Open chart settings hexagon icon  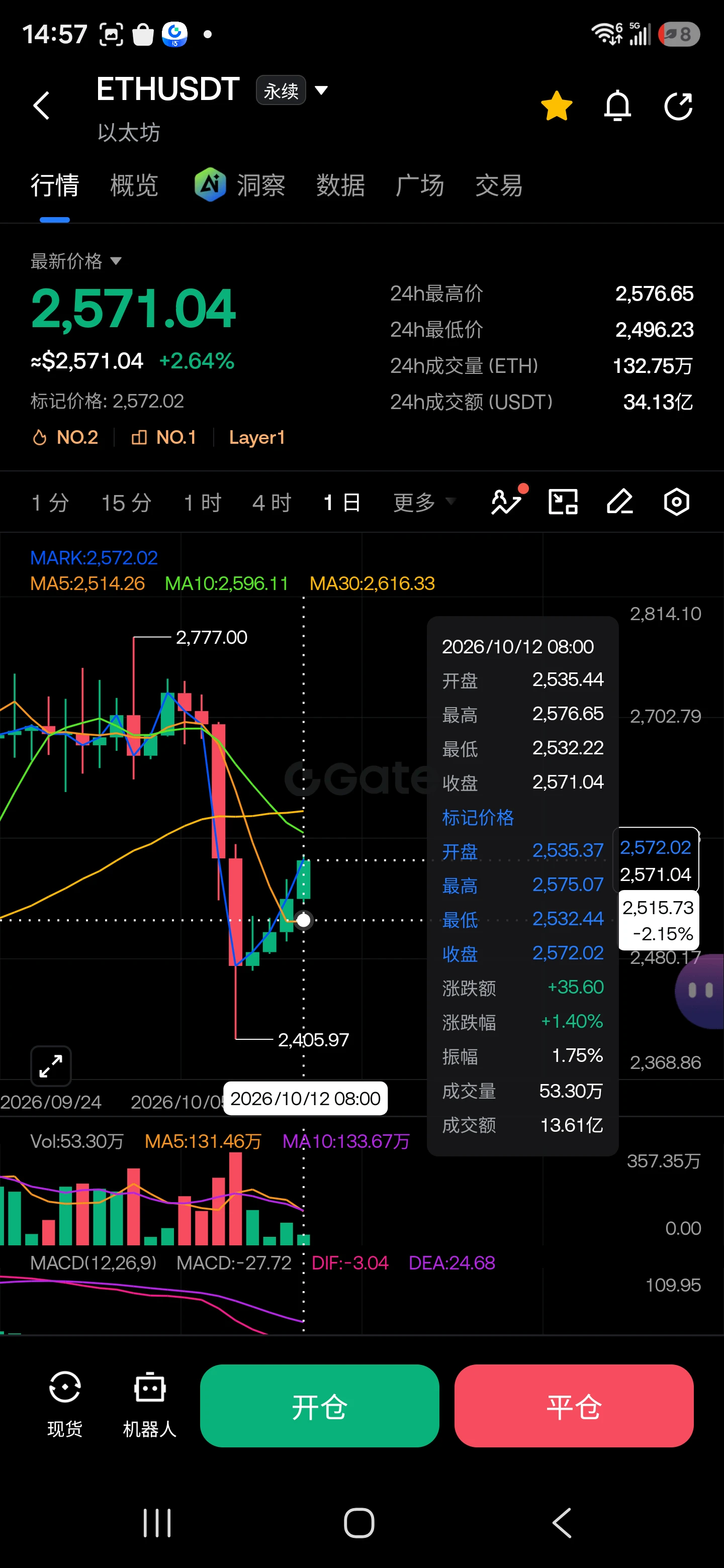677,502
